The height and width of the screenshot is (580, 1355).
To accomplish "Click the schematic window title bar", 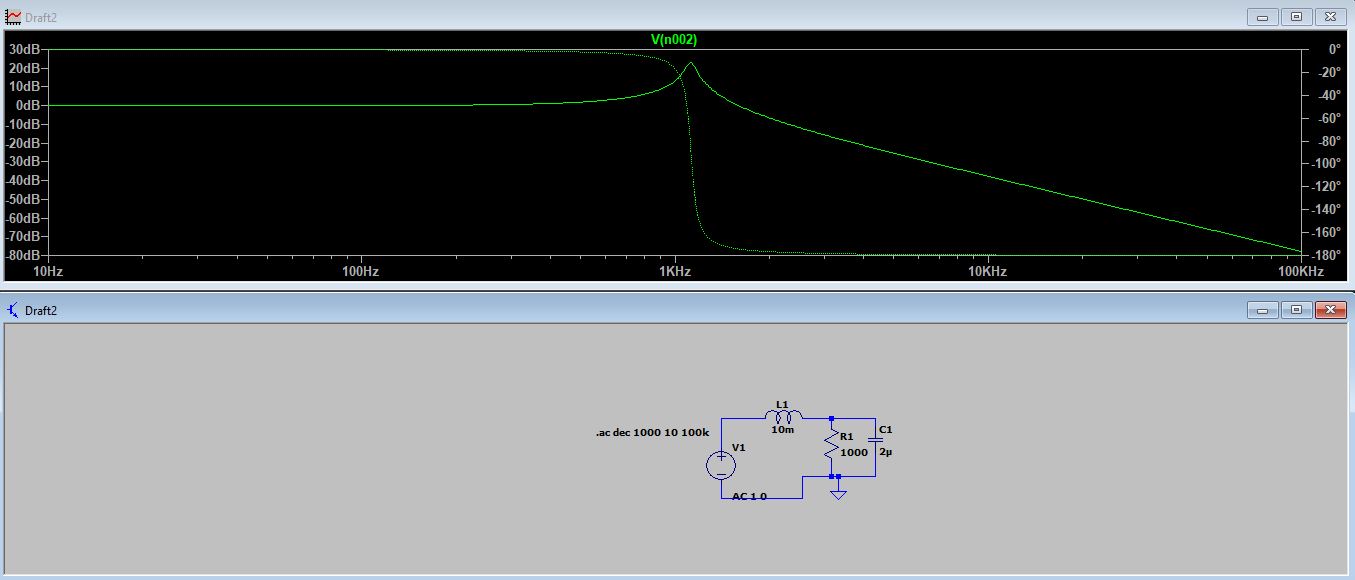I will [x=600, y=310].
